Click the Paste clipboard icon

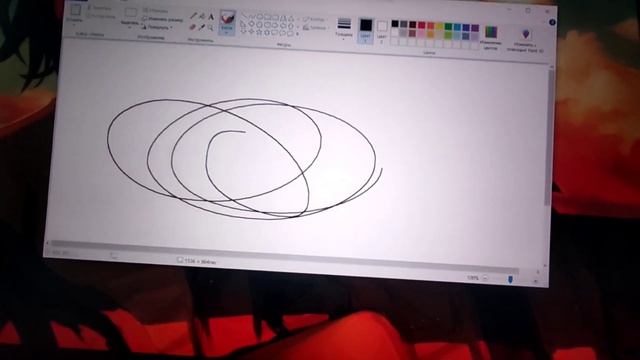[75, 10]
